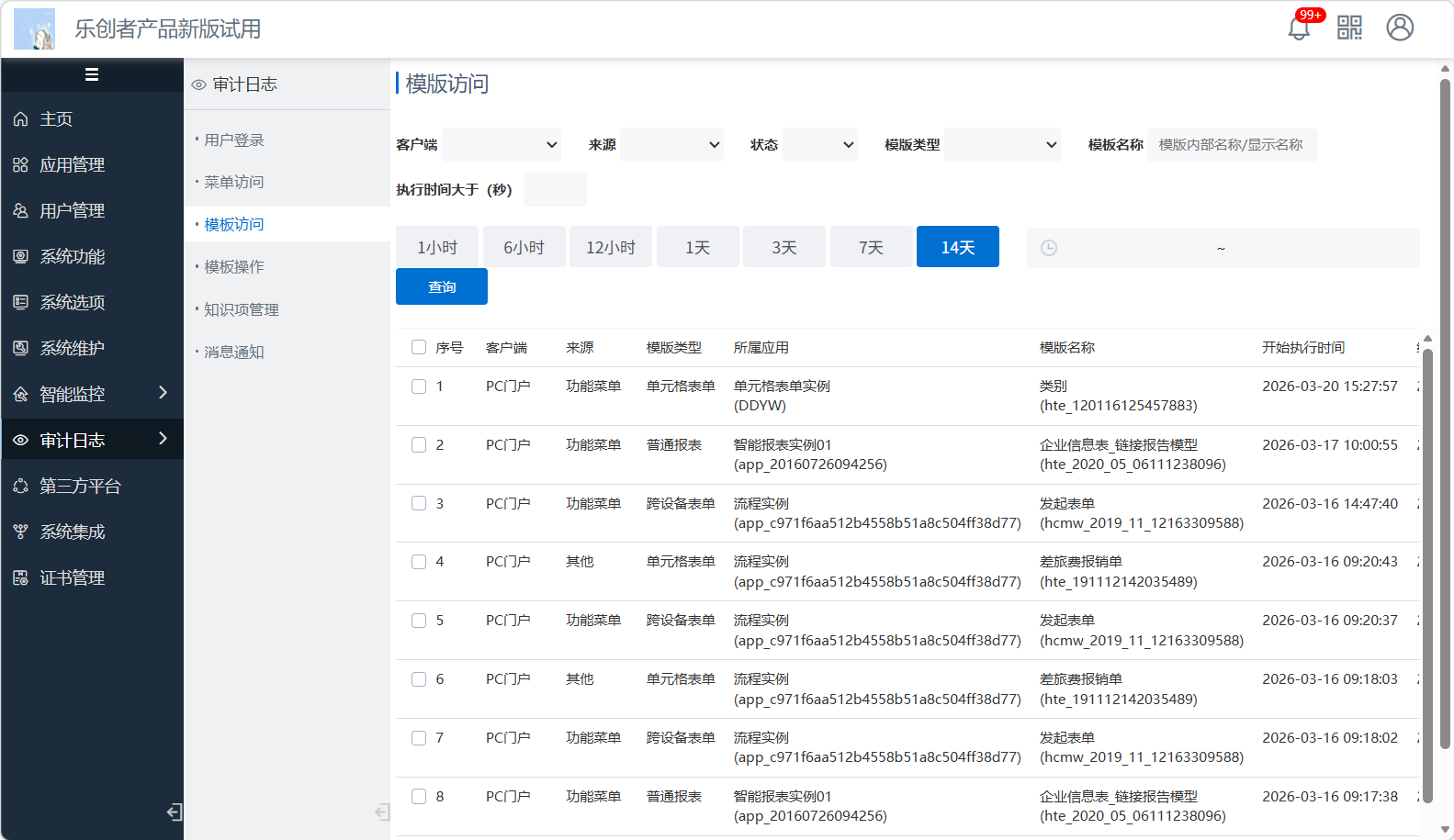
Task: Open the QR code icon in header
Action: 1349,28
